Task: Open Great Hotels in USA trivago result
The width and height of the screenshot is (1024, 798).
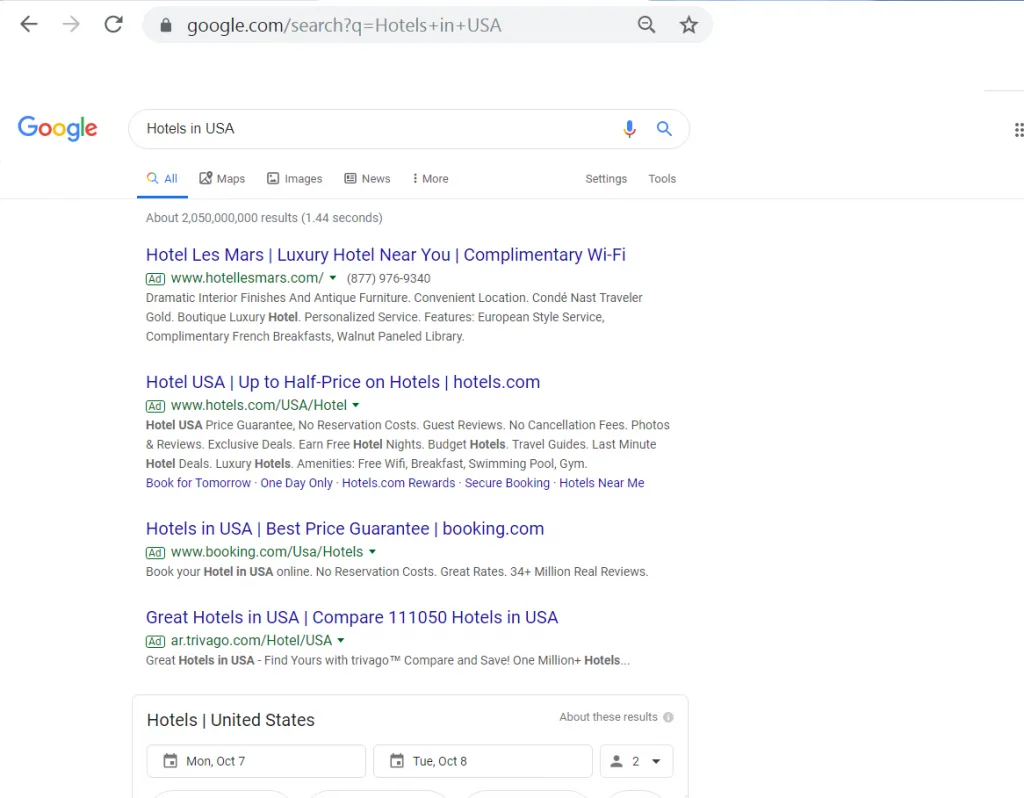Action: tap(352, 617)
